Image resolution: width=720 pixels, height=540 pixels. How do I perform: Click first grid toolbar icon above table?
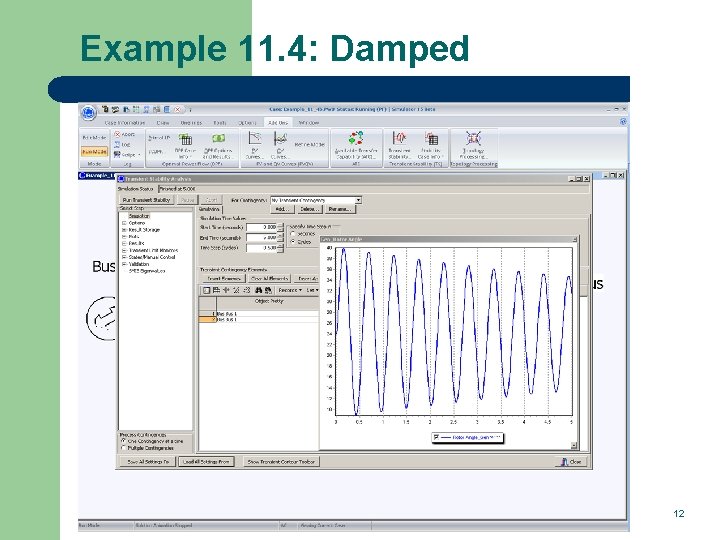click(206, 290)
